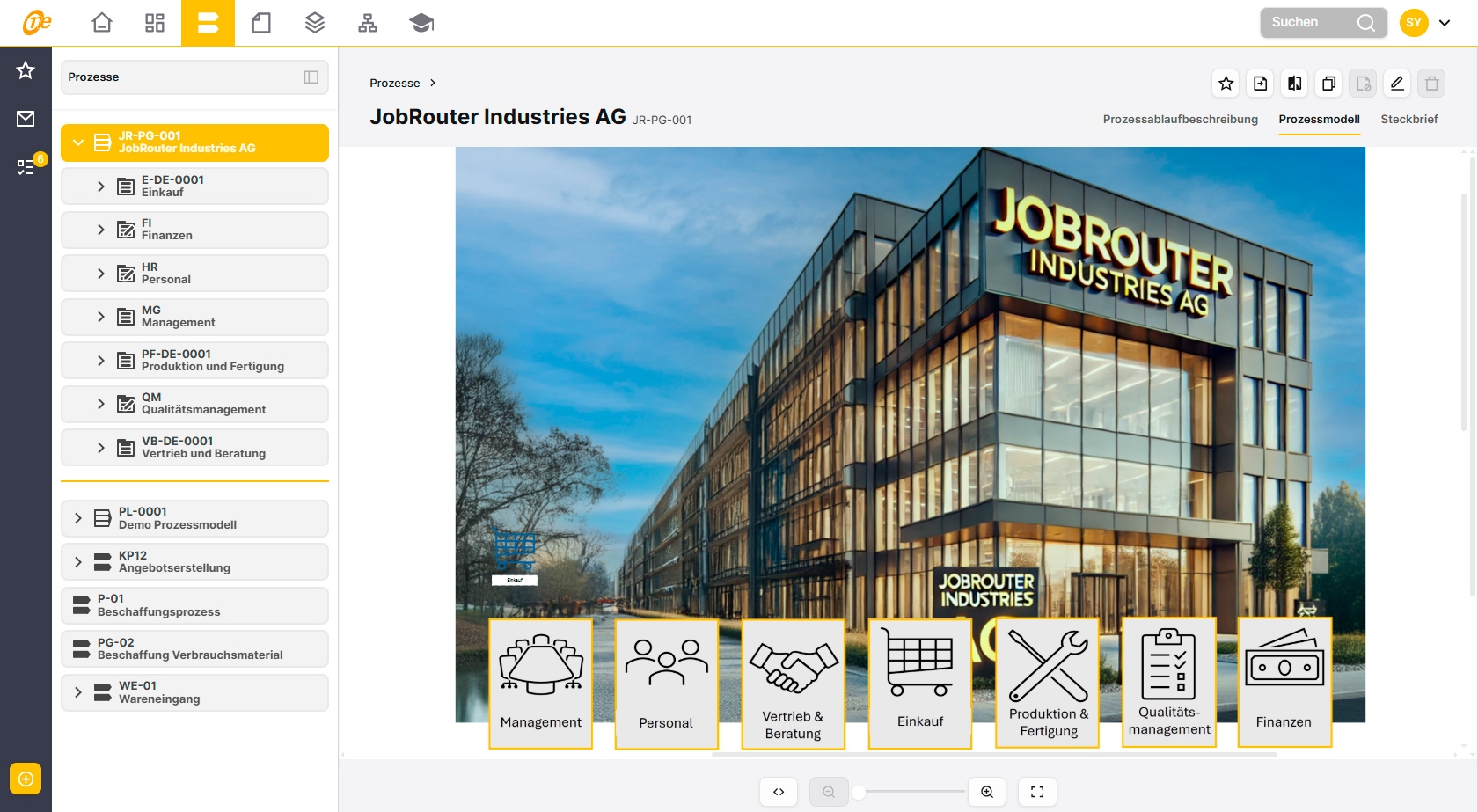This screenshot has height=812, width=1478.
Task: Open the Produktion & Fertigung tile
Action: tap(1048, 683)
